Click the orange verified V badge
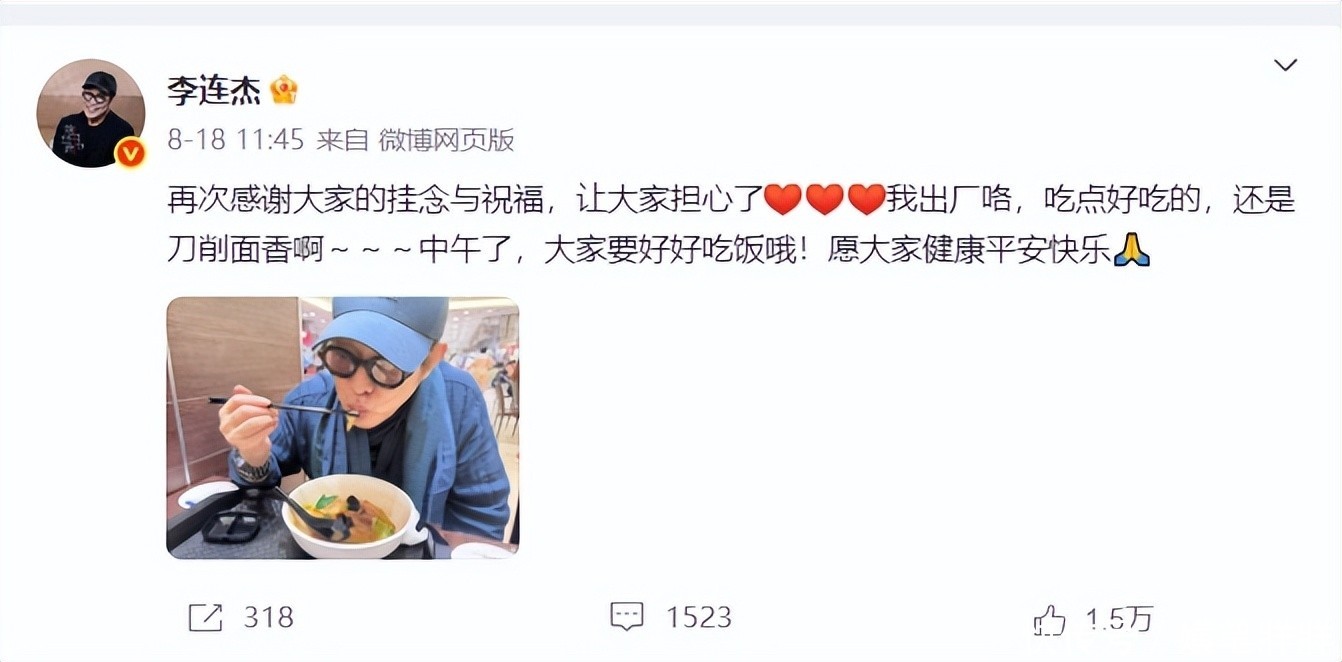Image resolution: width=1342 pixels, height=662 pixels. [130, 153]
